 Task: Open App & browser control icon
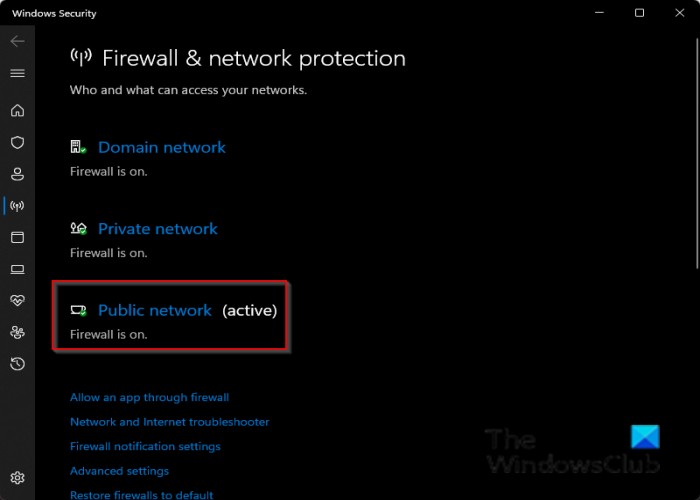(17, 238)
